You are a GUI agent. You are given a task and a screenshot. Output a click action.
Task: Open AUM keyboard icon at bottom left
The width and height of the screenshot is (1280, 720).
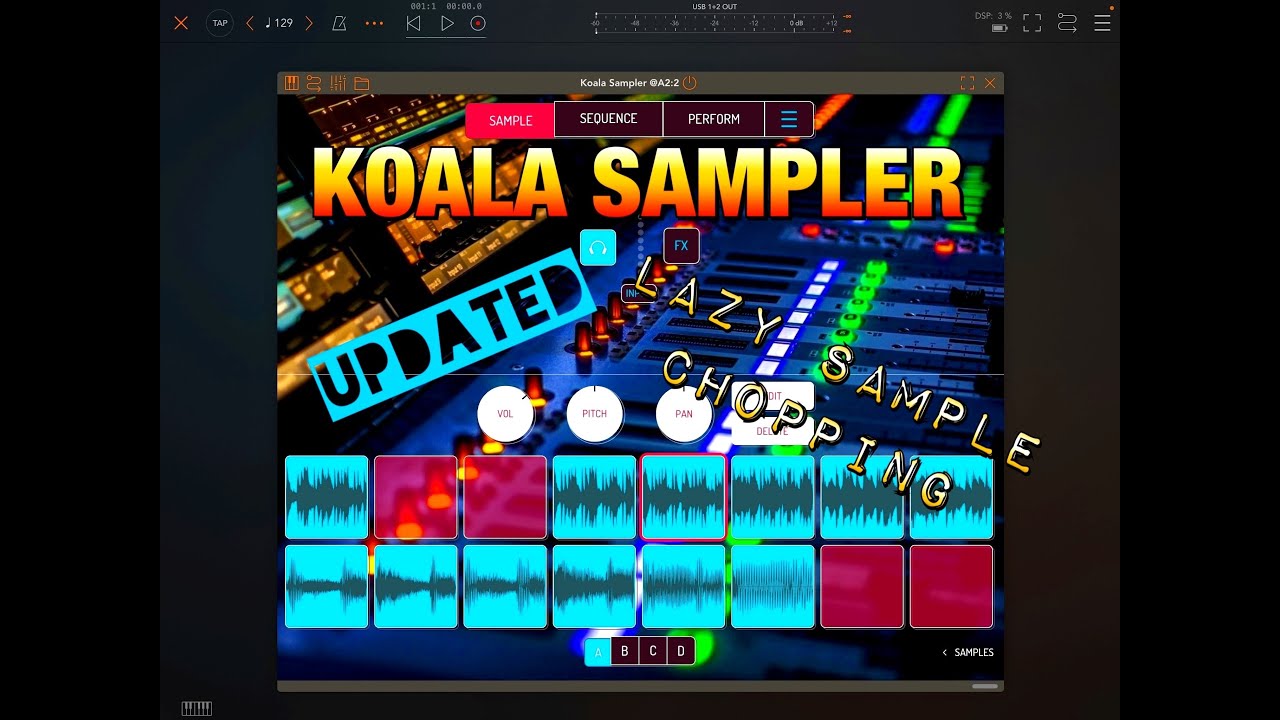(x=197, y=708)
